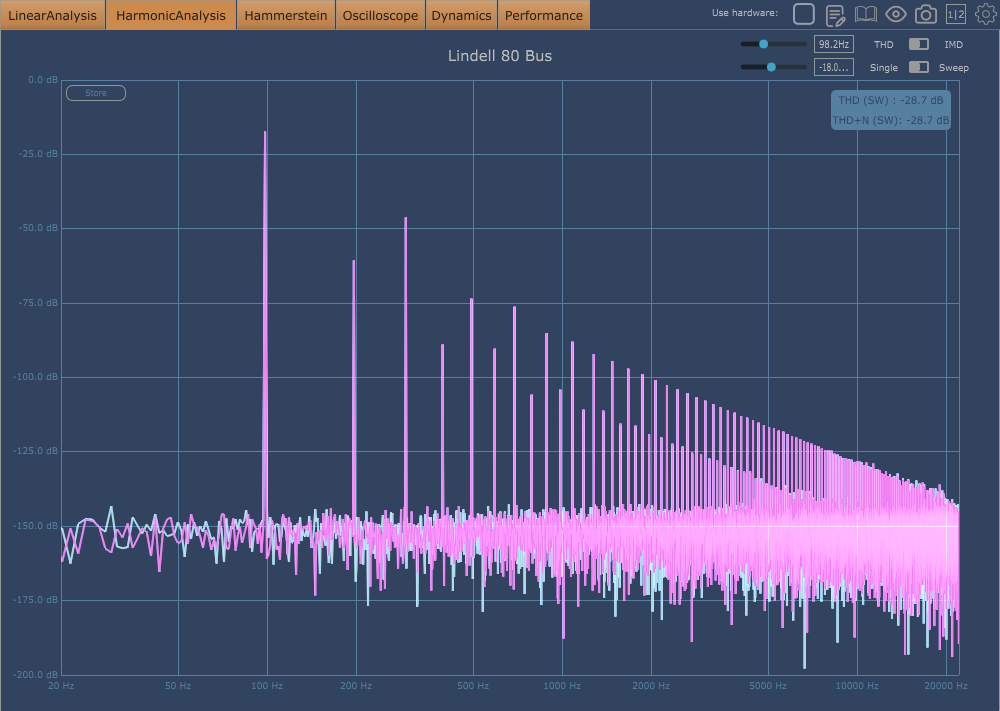
Task: Click the Store button
Action: pyautogui.click(x=96, y=93)
